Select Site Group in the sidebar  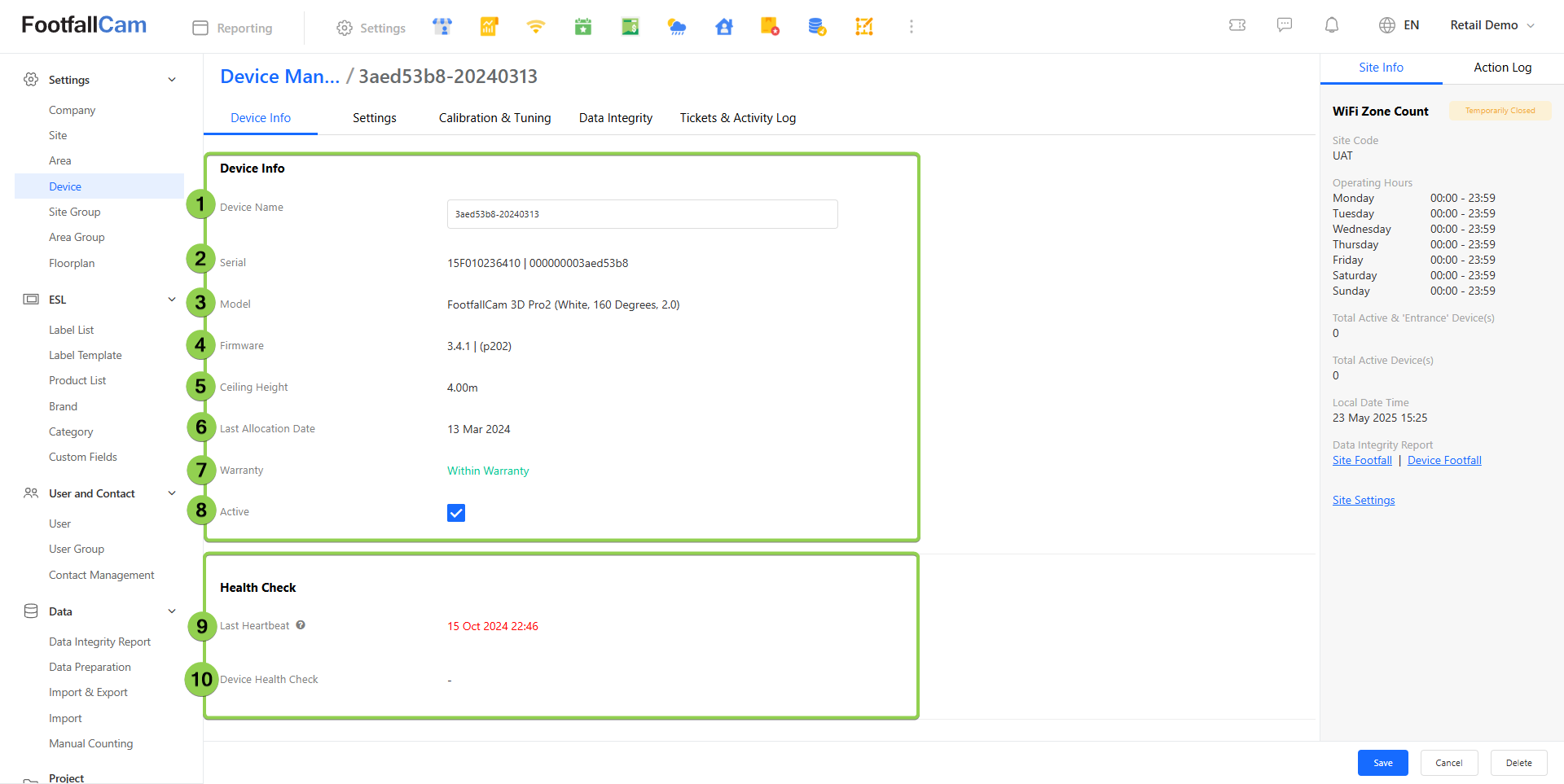click(75, 212)
